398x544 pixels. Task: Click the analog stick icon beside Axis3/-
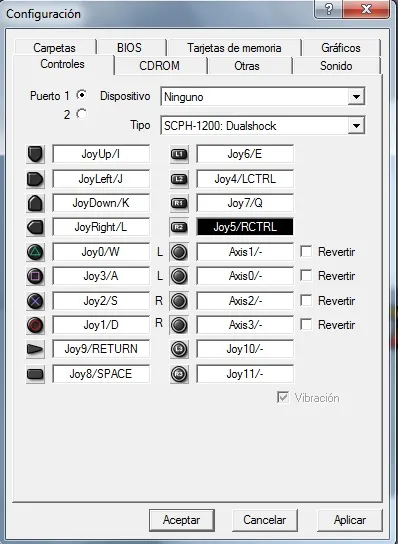click(x=179, y=325)
